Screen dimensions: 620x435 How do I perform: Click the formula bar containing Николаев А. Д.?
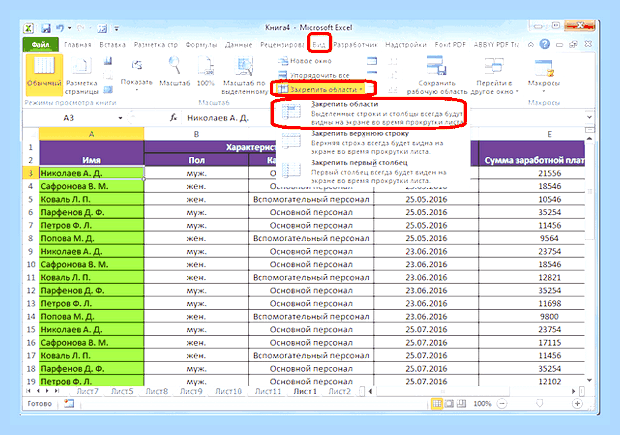pyautogui.click(x=384, y=118)
